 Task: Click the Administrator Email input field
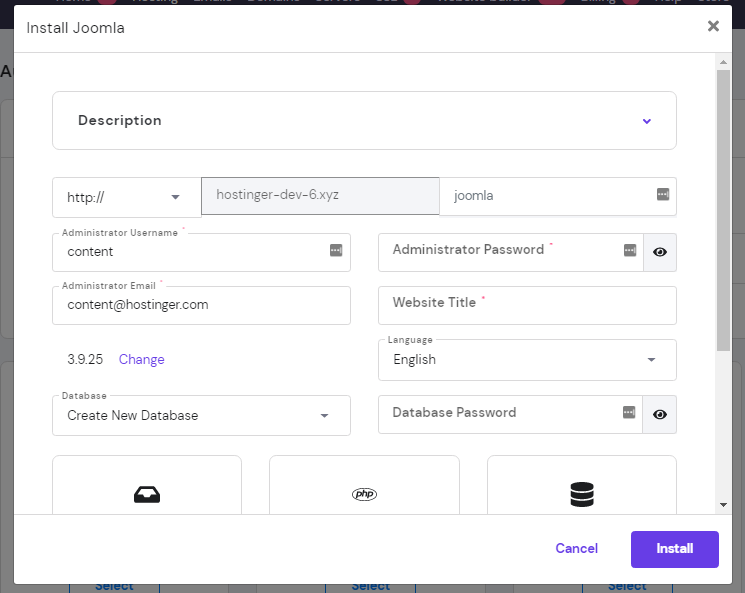click(201, 306)
